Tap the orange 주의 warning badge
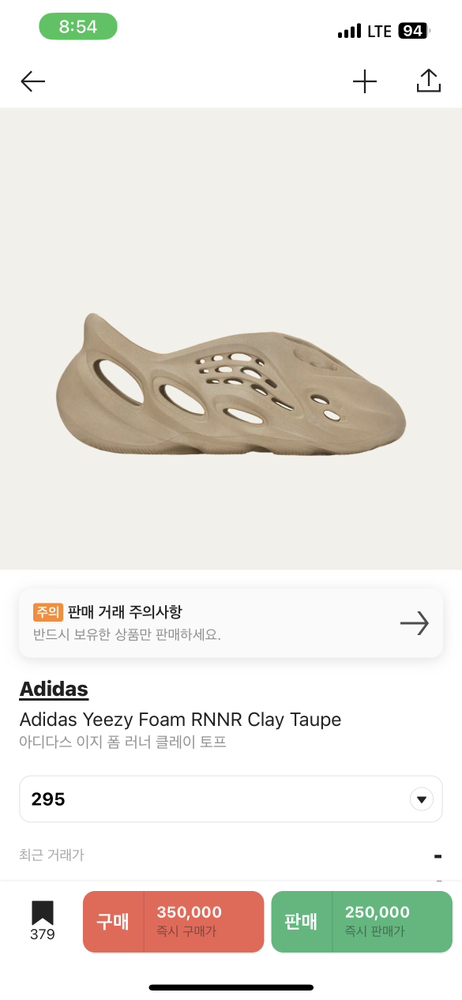 tap(48, 613)
